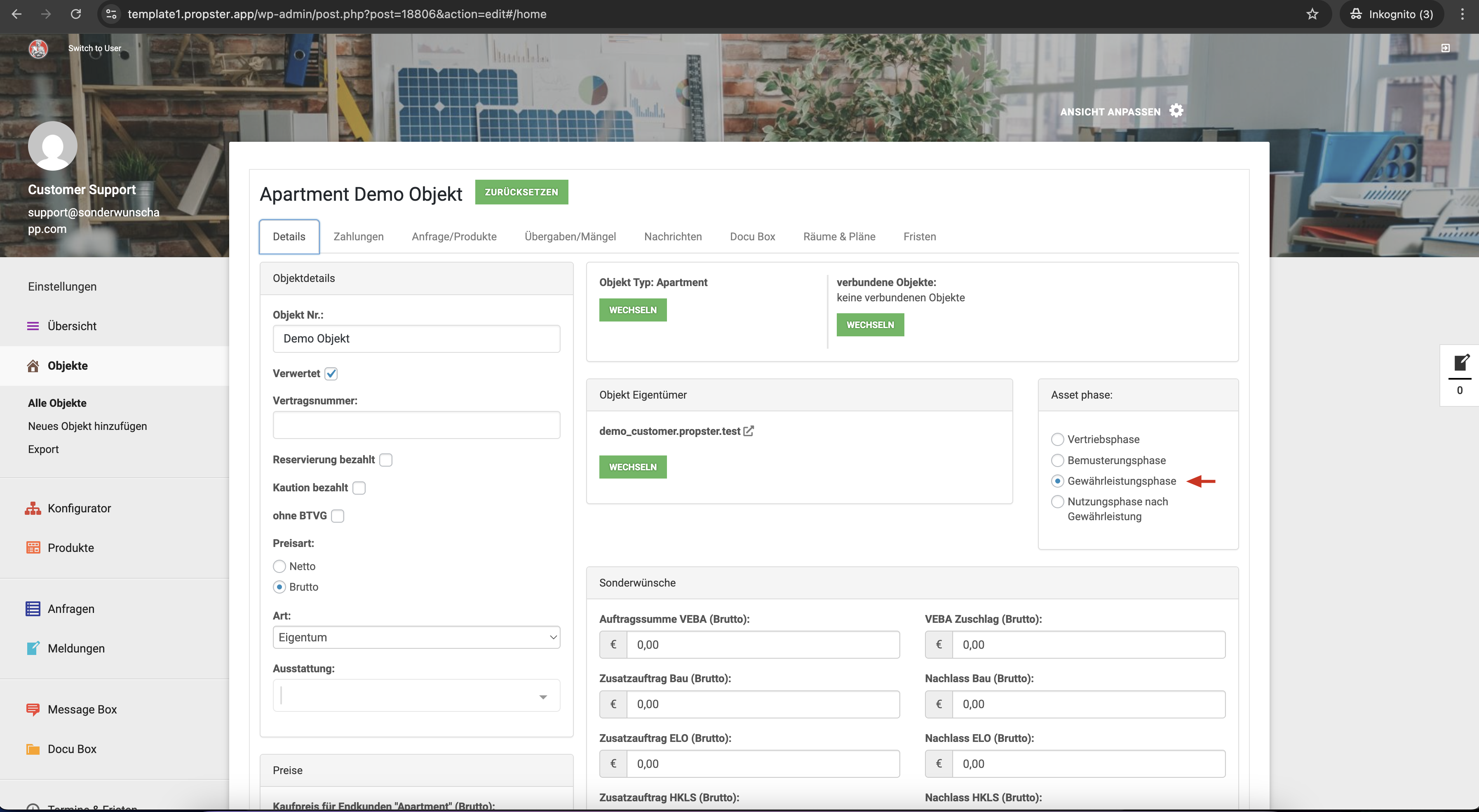Open owner profile via external link icon

749,431
